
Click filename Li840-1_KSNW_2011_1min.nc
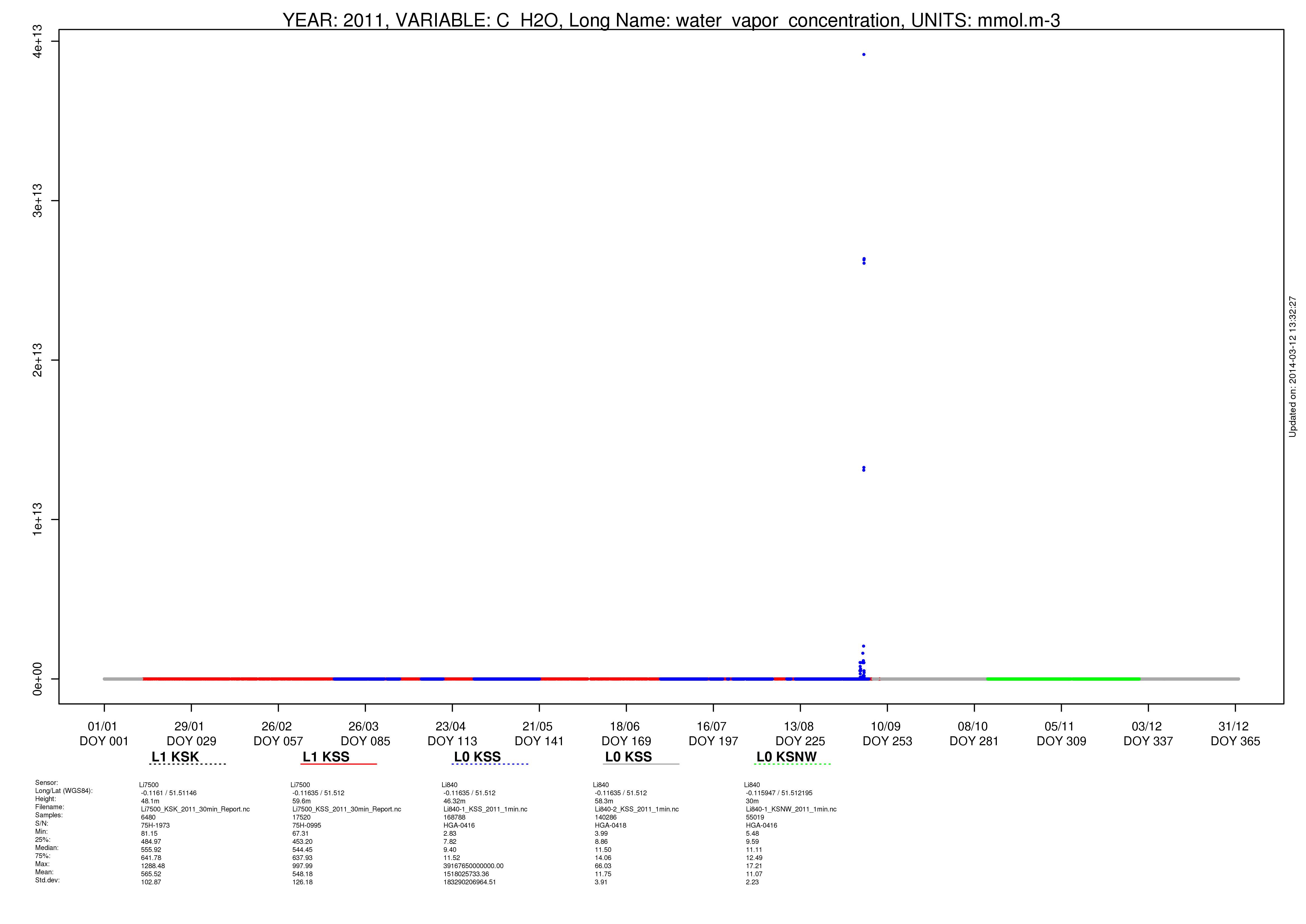[791, 809]
